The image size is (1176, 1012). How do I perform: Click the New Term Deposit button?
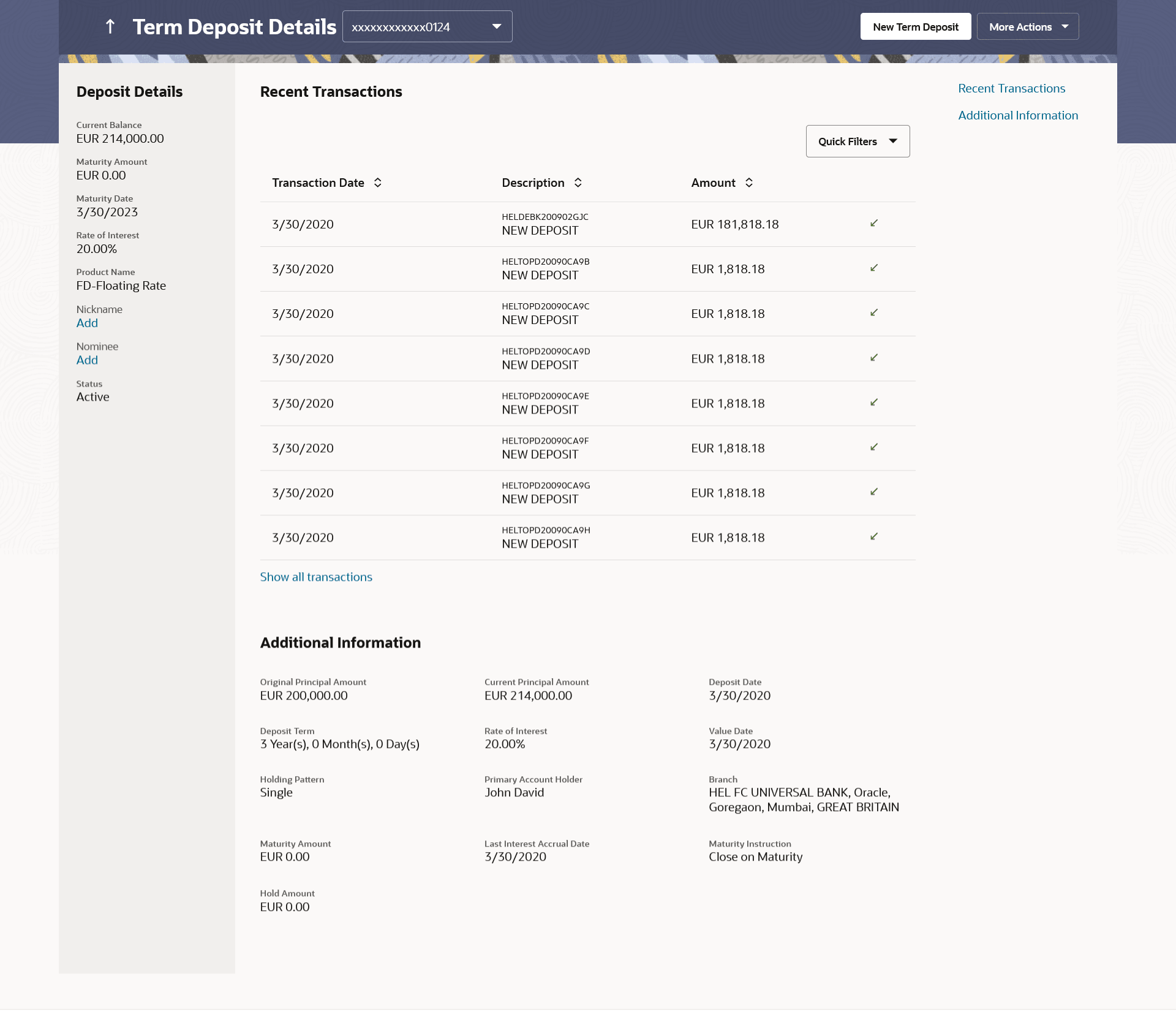[x=915, y=26]
